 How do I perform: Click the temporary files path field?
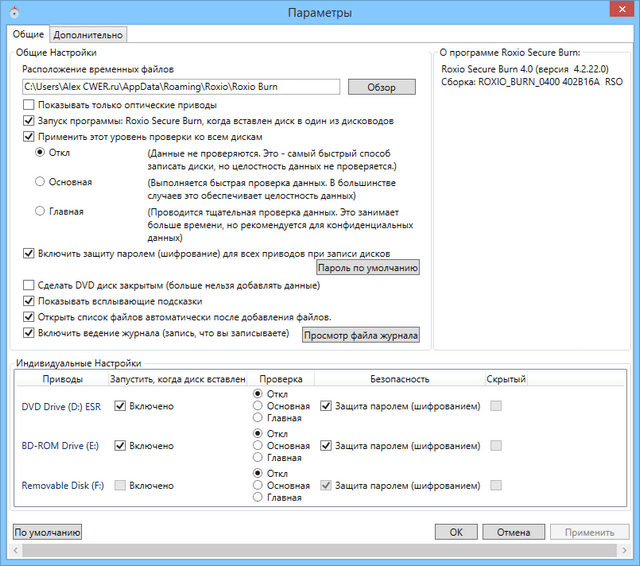tap(181, 87)
